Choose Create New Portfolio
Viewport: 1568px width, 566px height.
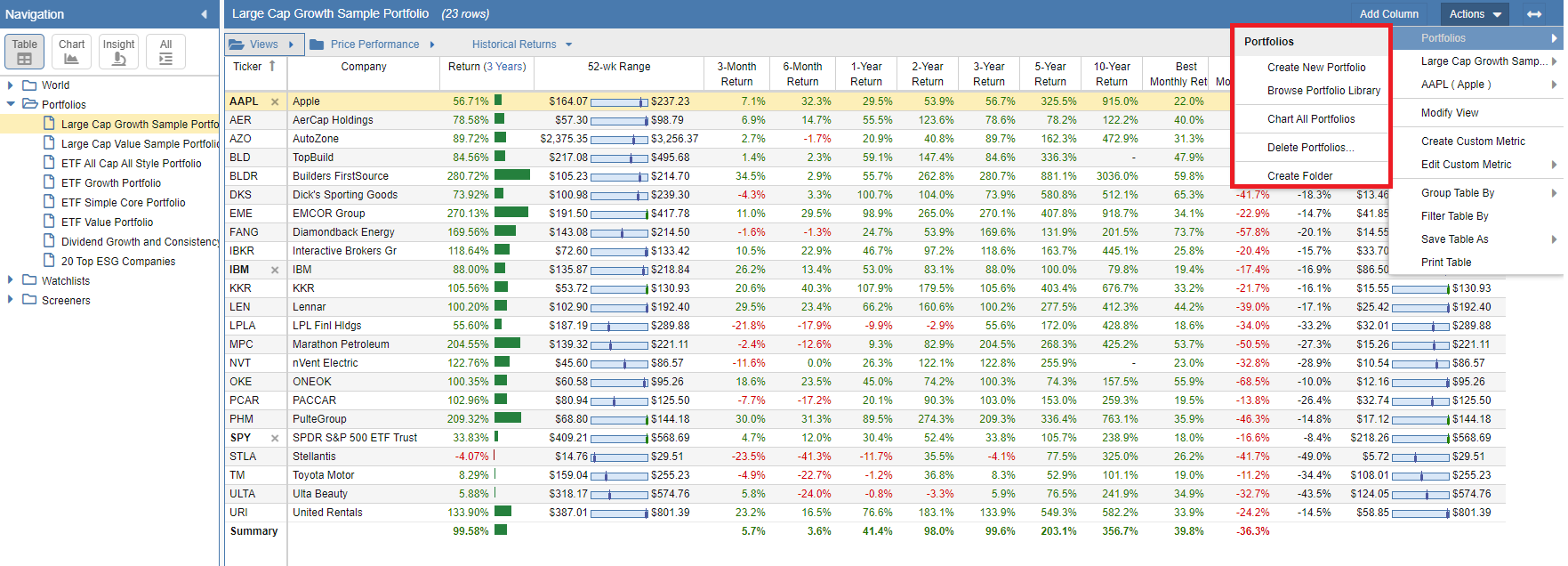(1316, 68)
